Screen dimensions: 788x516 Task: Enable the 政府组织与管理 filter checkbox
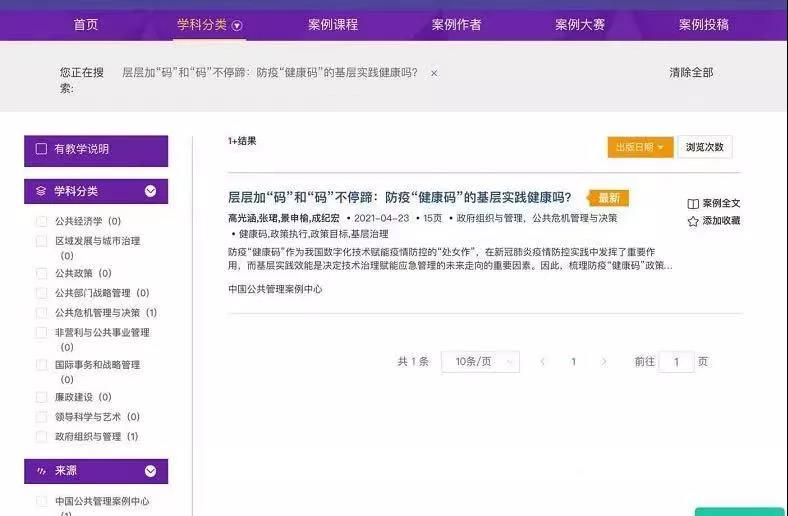point(41,437)
